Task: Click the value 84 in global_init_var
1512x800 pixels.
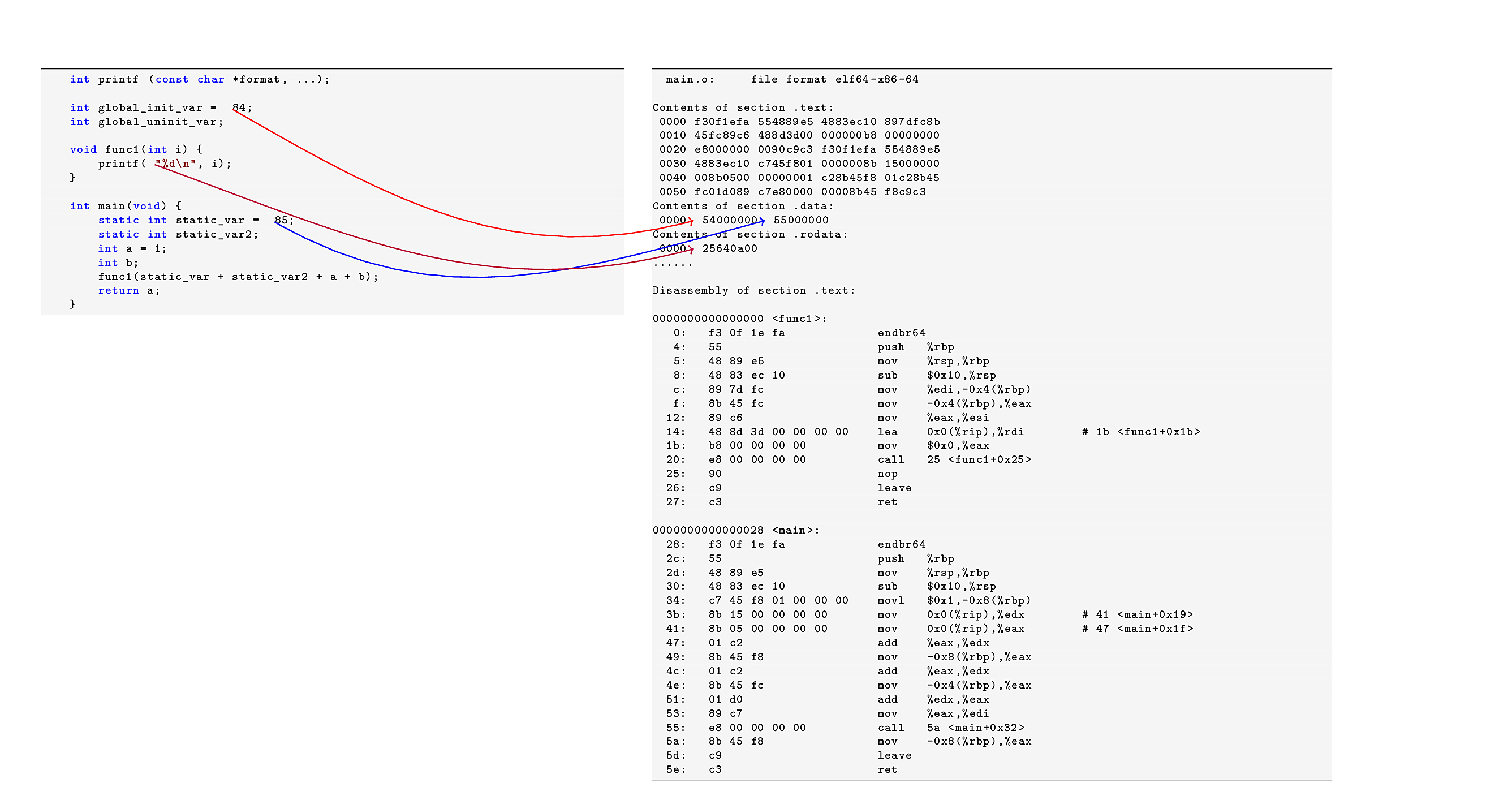Action: [x=238, y=107]
